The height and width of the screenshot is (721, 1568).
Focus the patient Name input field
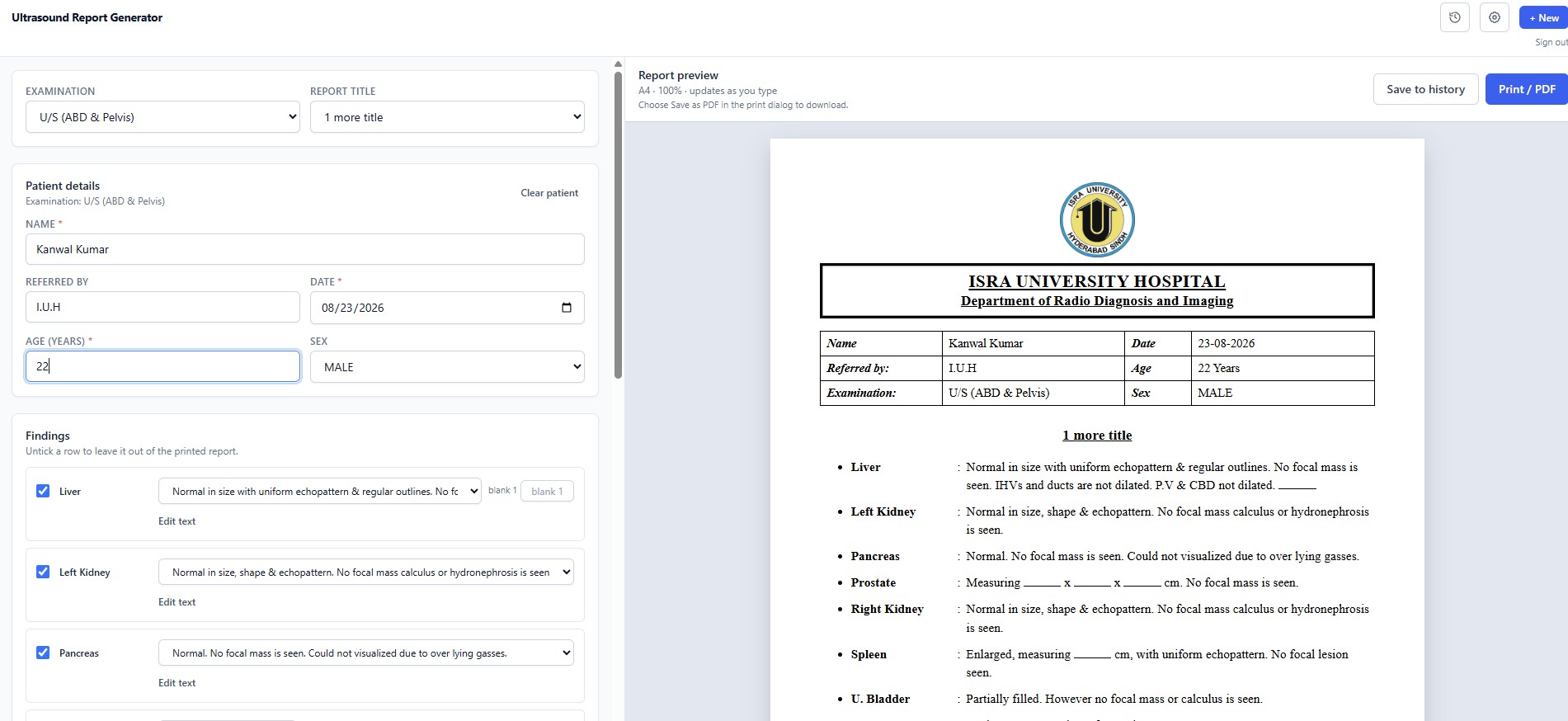(305, 249)
